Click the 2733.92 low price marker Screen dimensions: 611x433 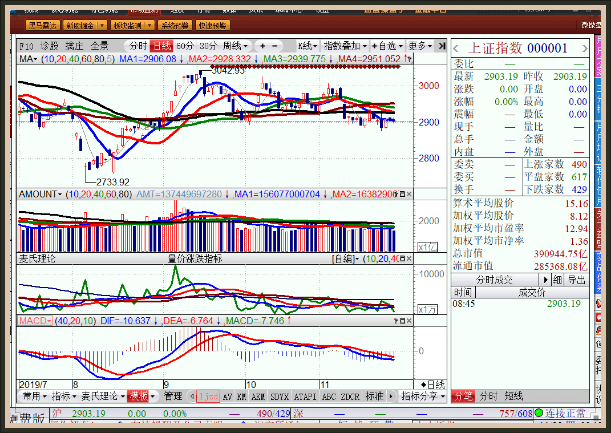pos(113,182)
